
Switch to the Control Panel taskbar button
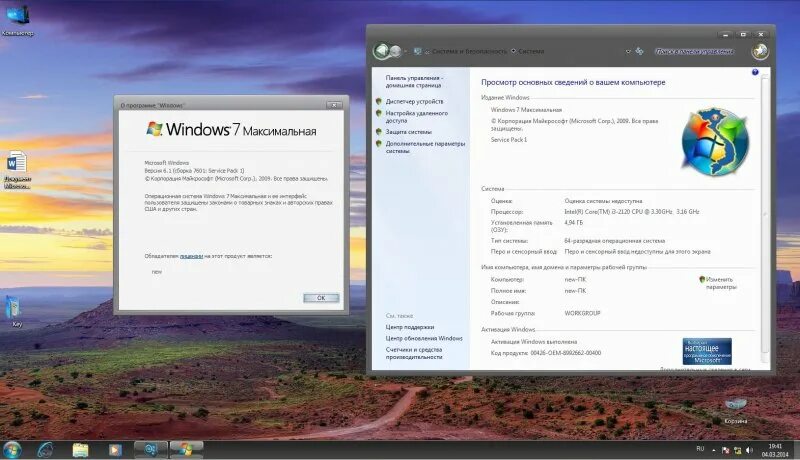tap(151, 450)
